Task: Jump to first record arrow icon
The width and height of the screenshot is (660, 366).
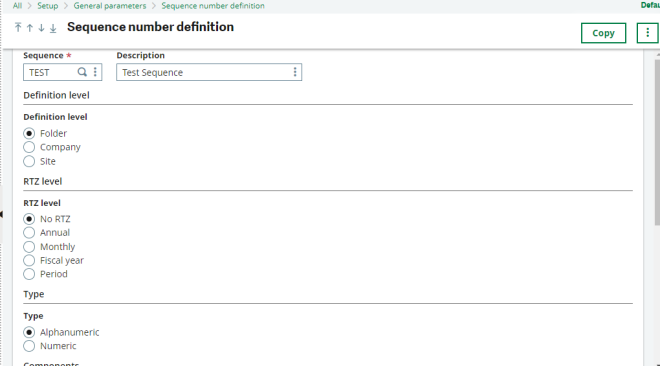Action: pos(18,28)
